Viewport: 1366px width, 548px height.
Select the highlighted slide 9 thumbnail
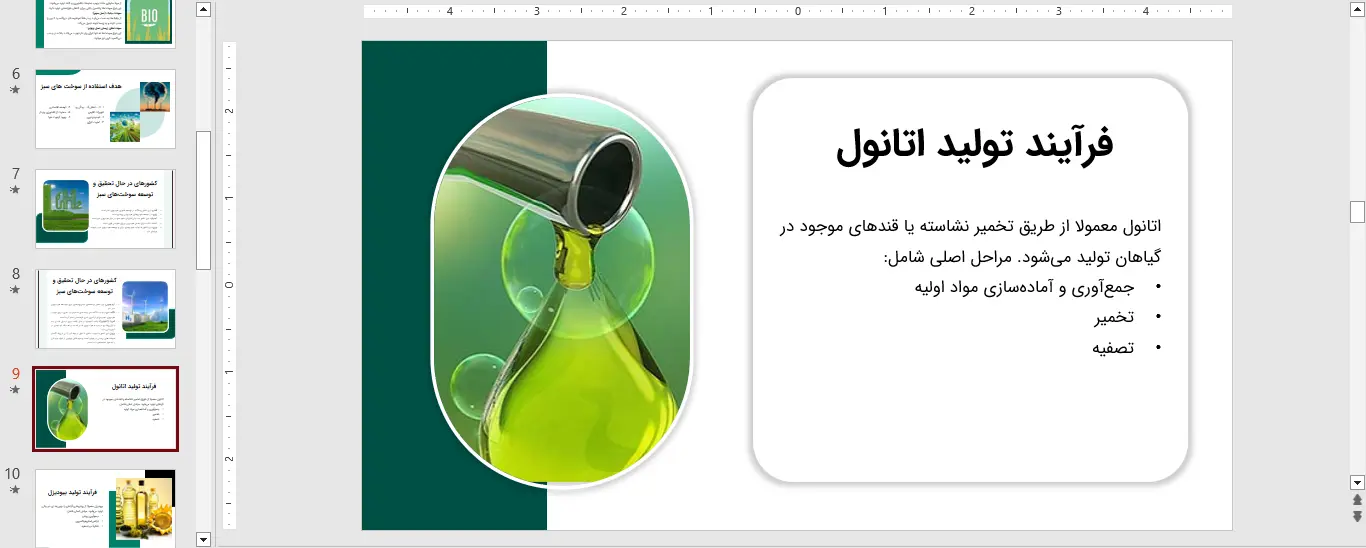[105, 409]
